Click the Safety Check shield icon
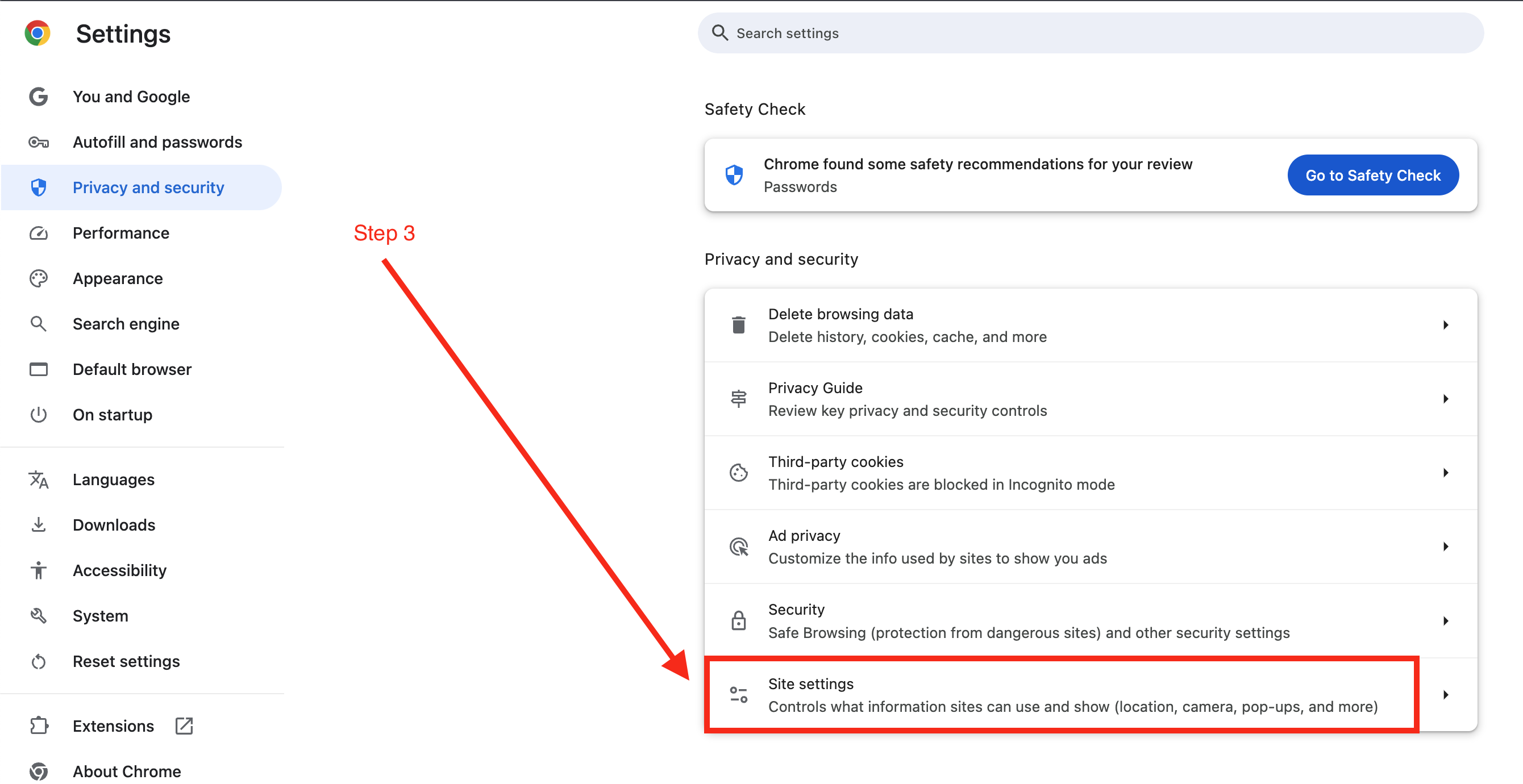Viewport: 1523px width, 784px height. pos(734,175)
